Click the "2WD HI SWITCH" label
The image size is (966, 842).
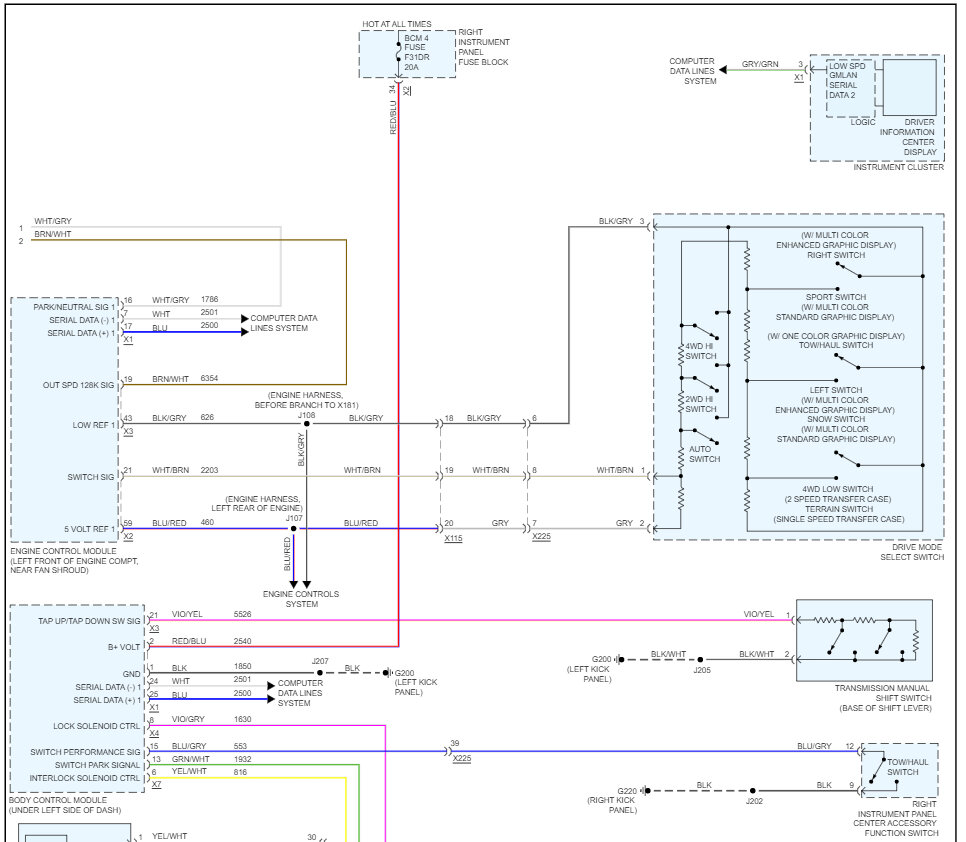[701, 404]
